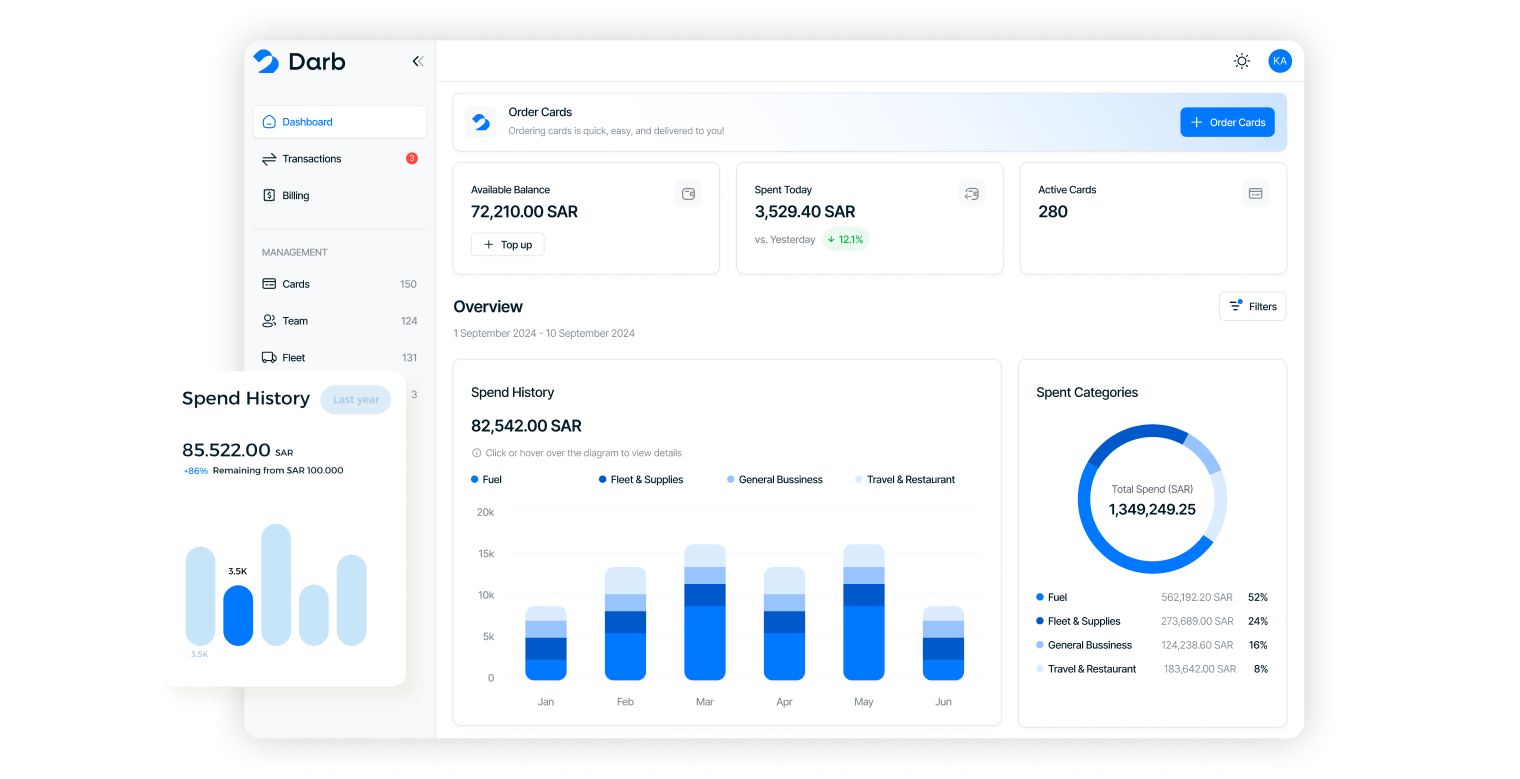Screen dimensions: 1520x779
Task: Open the KA user avatar menu
Action: 1279,61
